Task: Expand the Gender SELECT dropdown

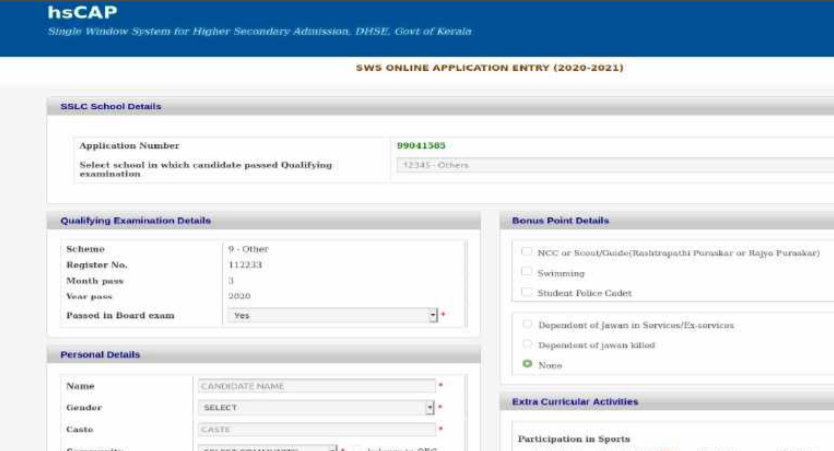Action: 316,407
